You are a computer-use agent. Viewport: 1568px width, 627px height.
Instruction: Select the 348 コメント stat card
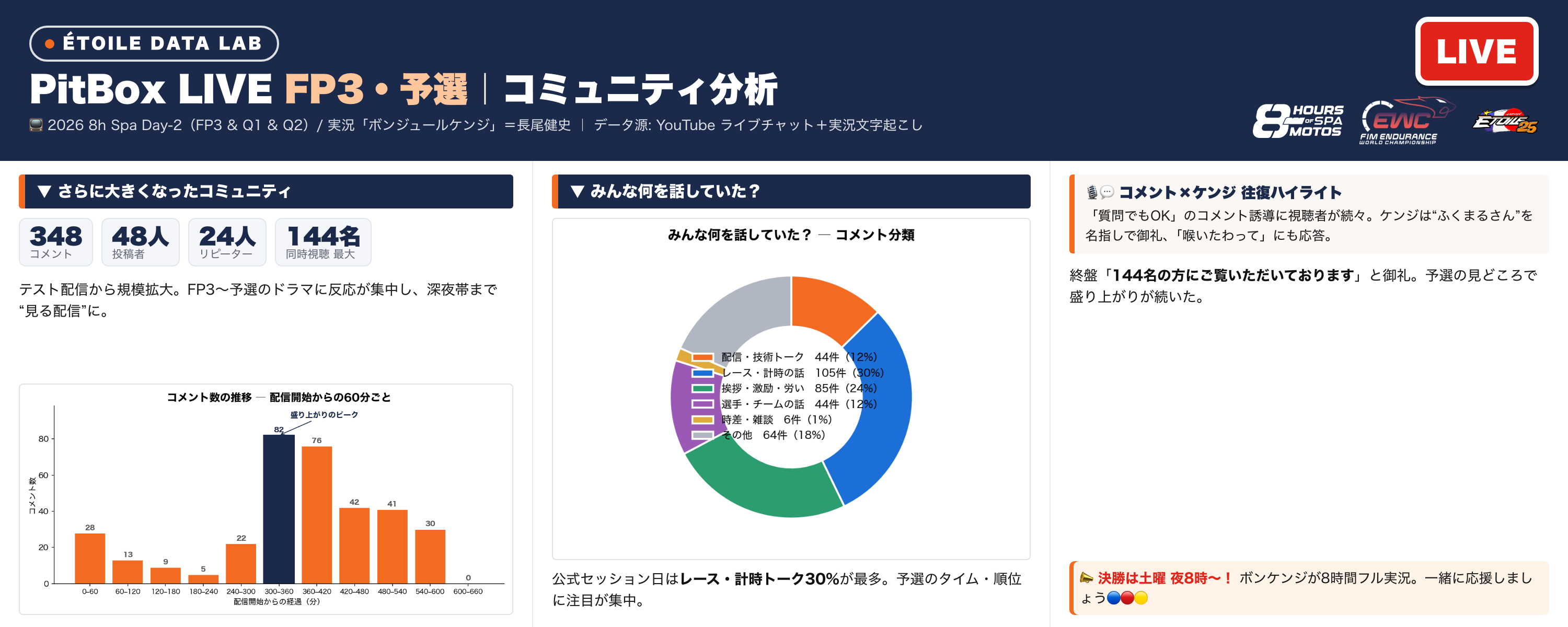coord(56,242)
